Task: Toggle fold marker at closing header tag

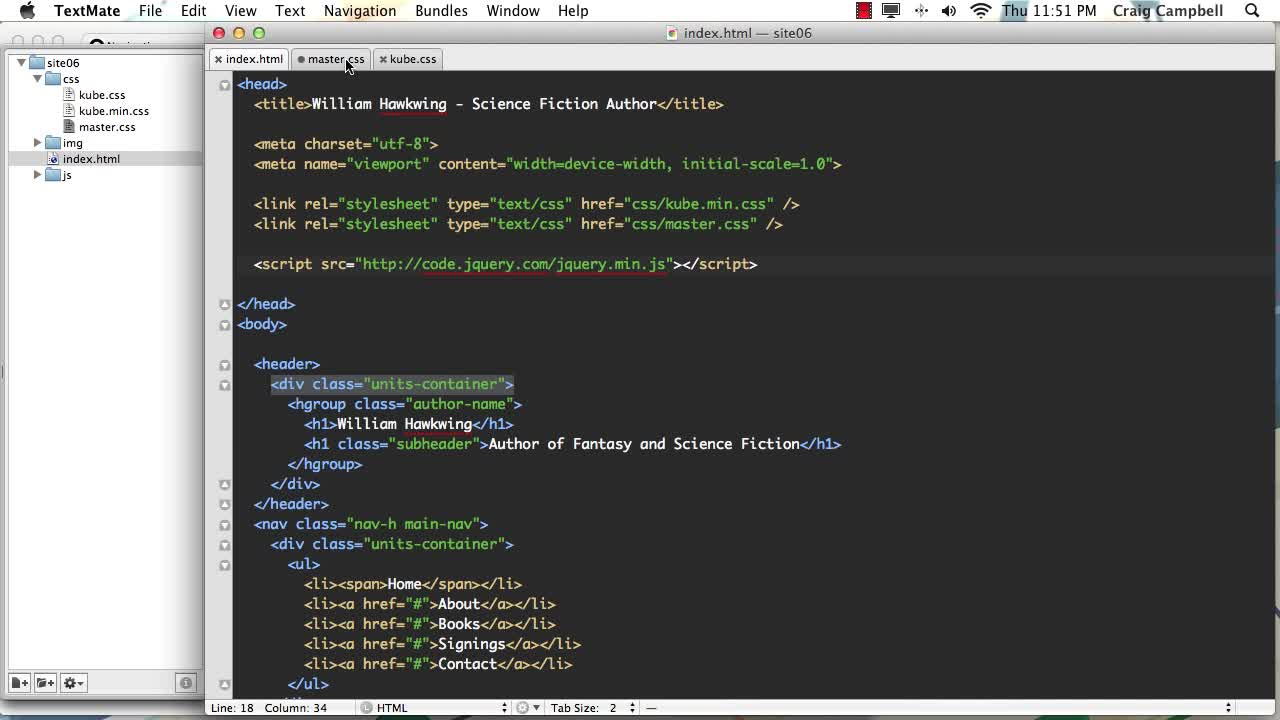Action: point(225,505)
